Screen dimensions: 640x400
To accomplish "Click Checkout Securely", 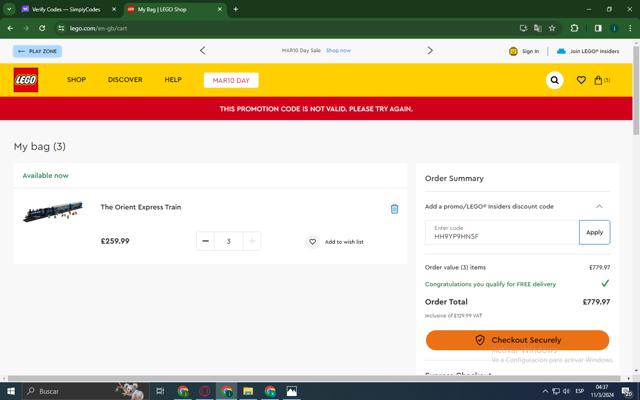I will (518, 340).
